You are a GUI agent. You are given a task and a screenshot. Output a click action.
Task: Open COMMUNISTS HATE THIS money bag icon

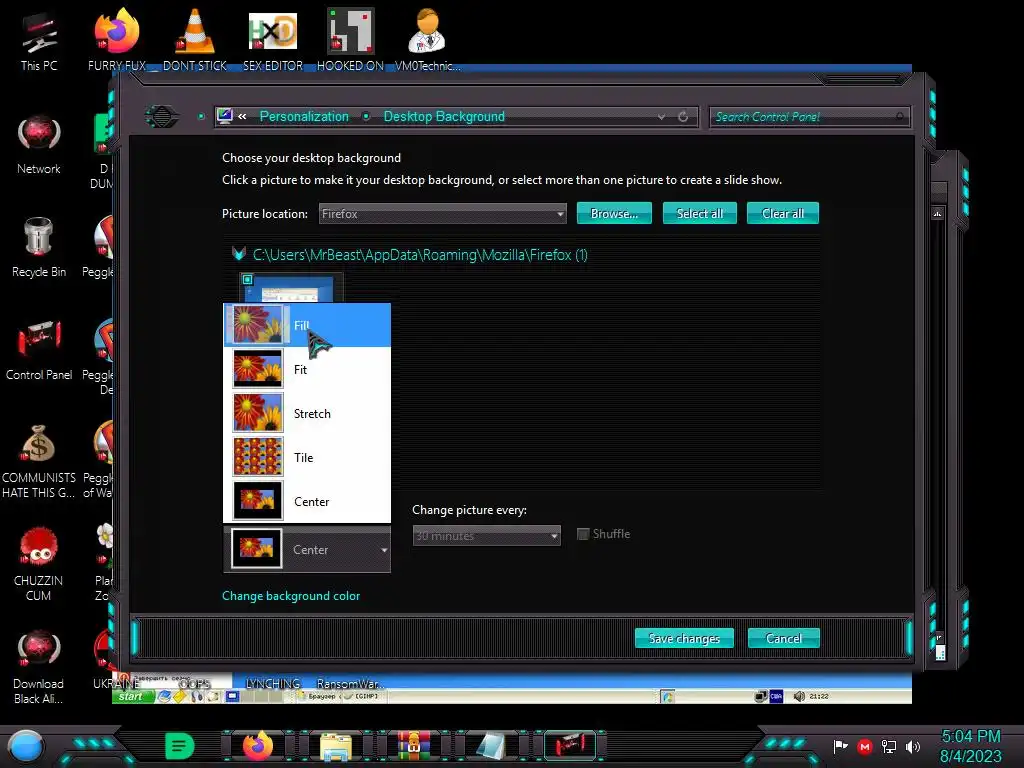39,462
